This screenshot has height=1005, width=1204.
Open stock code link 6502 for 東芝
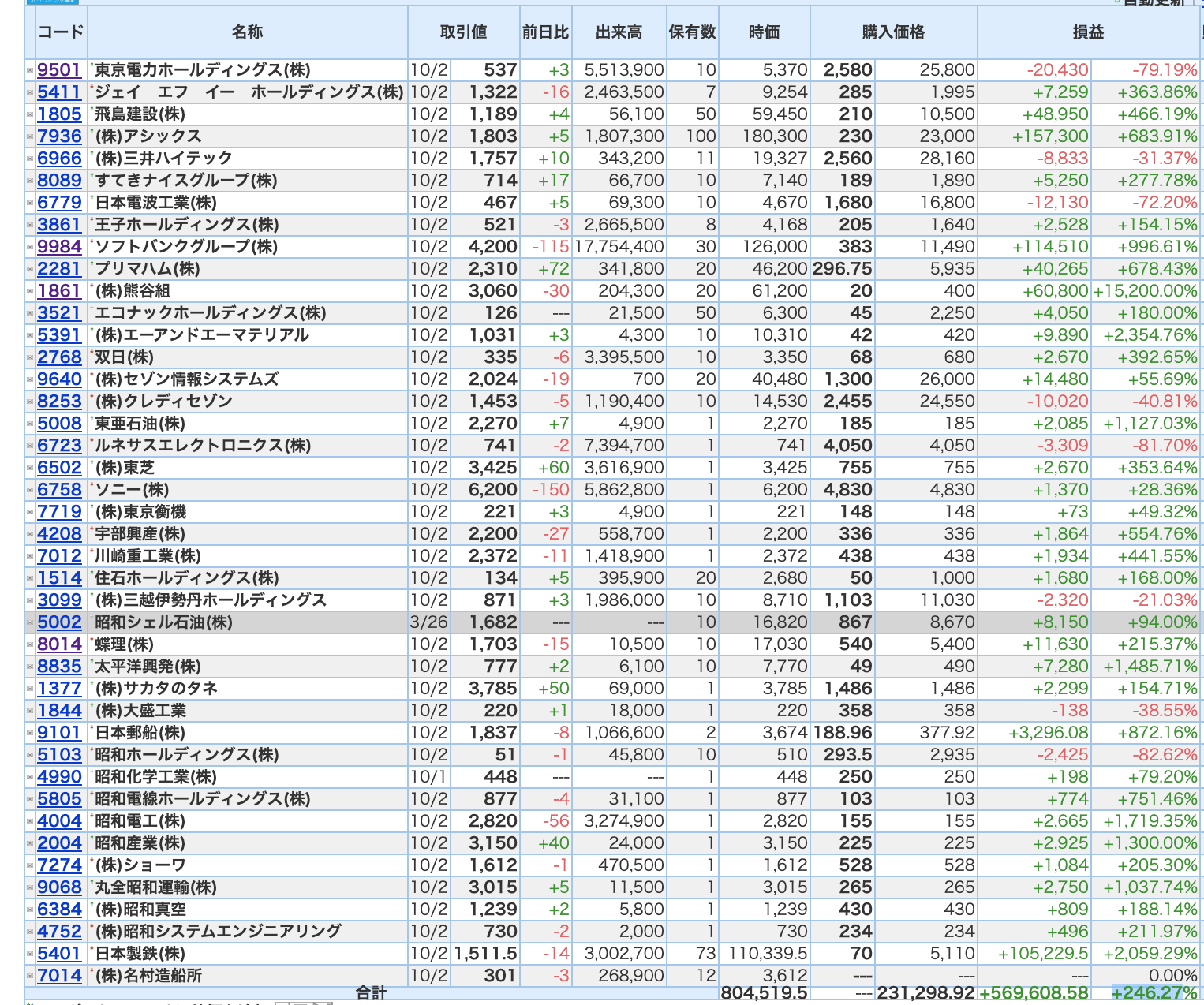pos(59,468)
